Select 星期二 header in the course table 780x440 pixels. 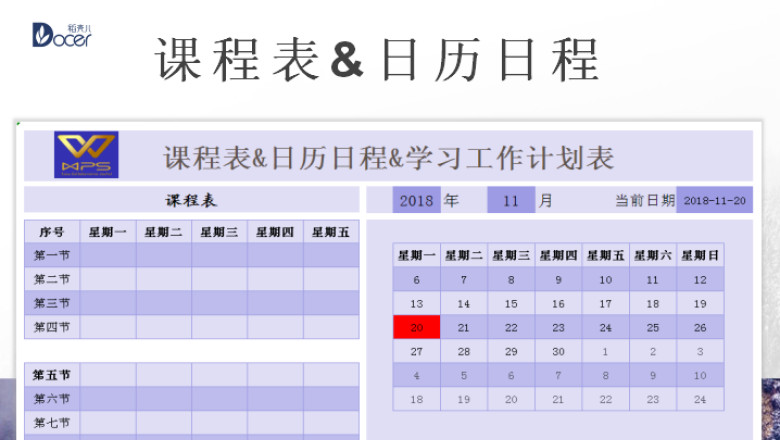pyautogui.click(x=164, y=232)
